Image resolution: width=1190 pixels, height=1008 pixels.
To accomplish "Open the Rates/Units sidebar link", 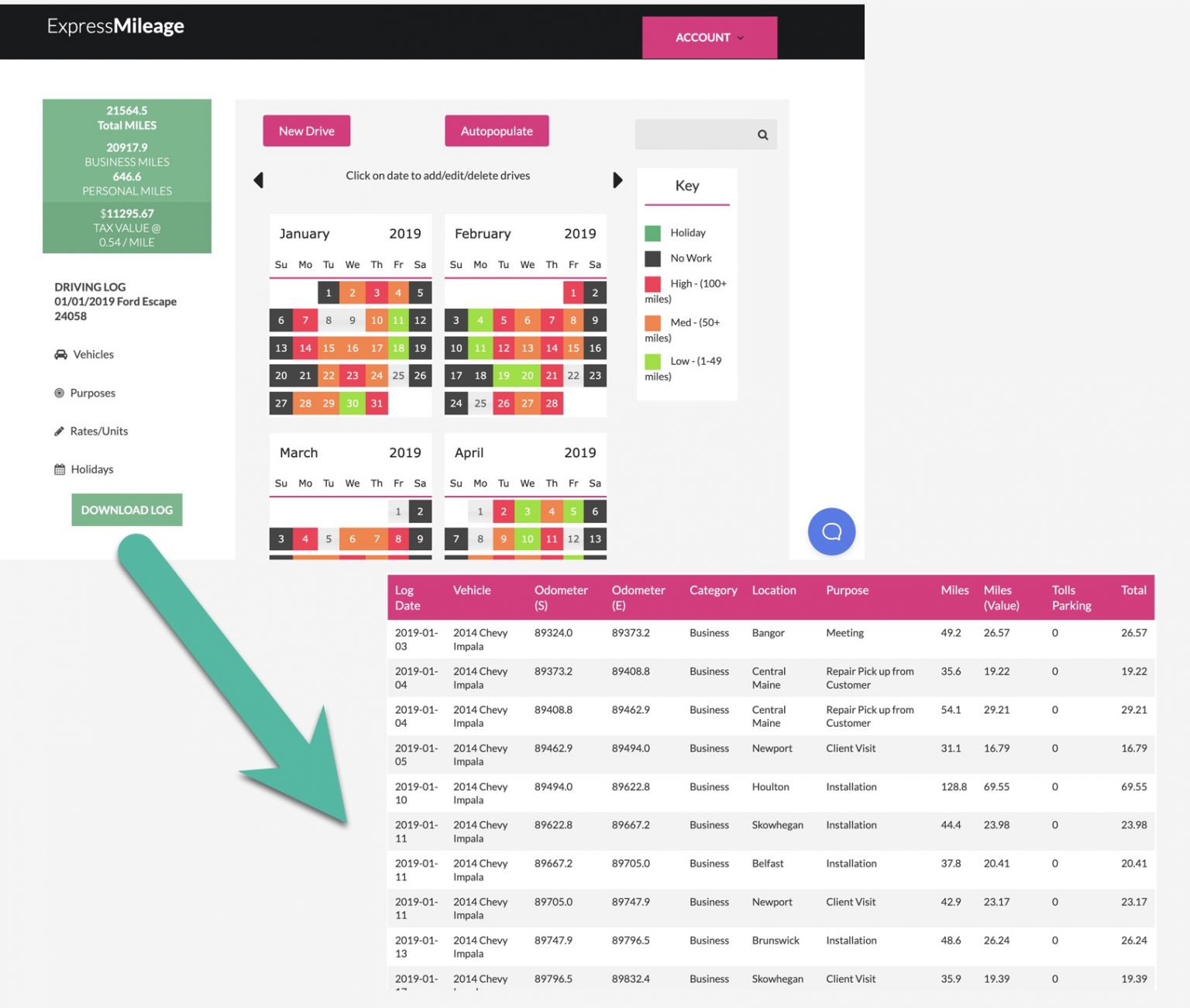I will click(99, 432).
